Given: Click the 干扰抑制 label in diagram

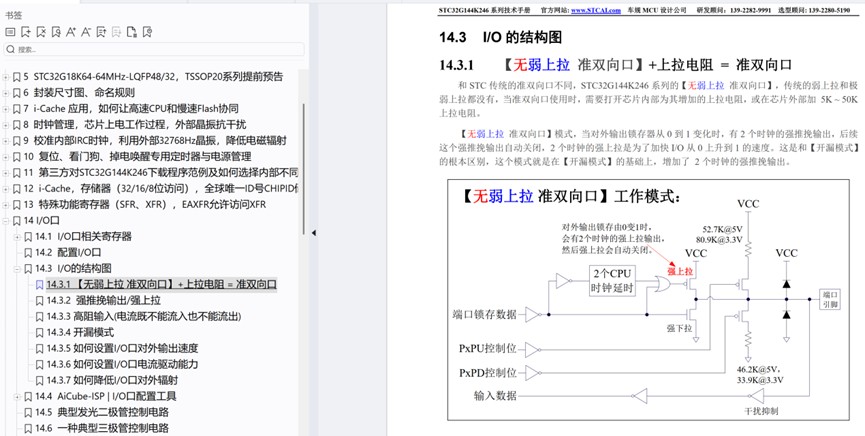Looking at the screenshot, I should coord(760,412).
